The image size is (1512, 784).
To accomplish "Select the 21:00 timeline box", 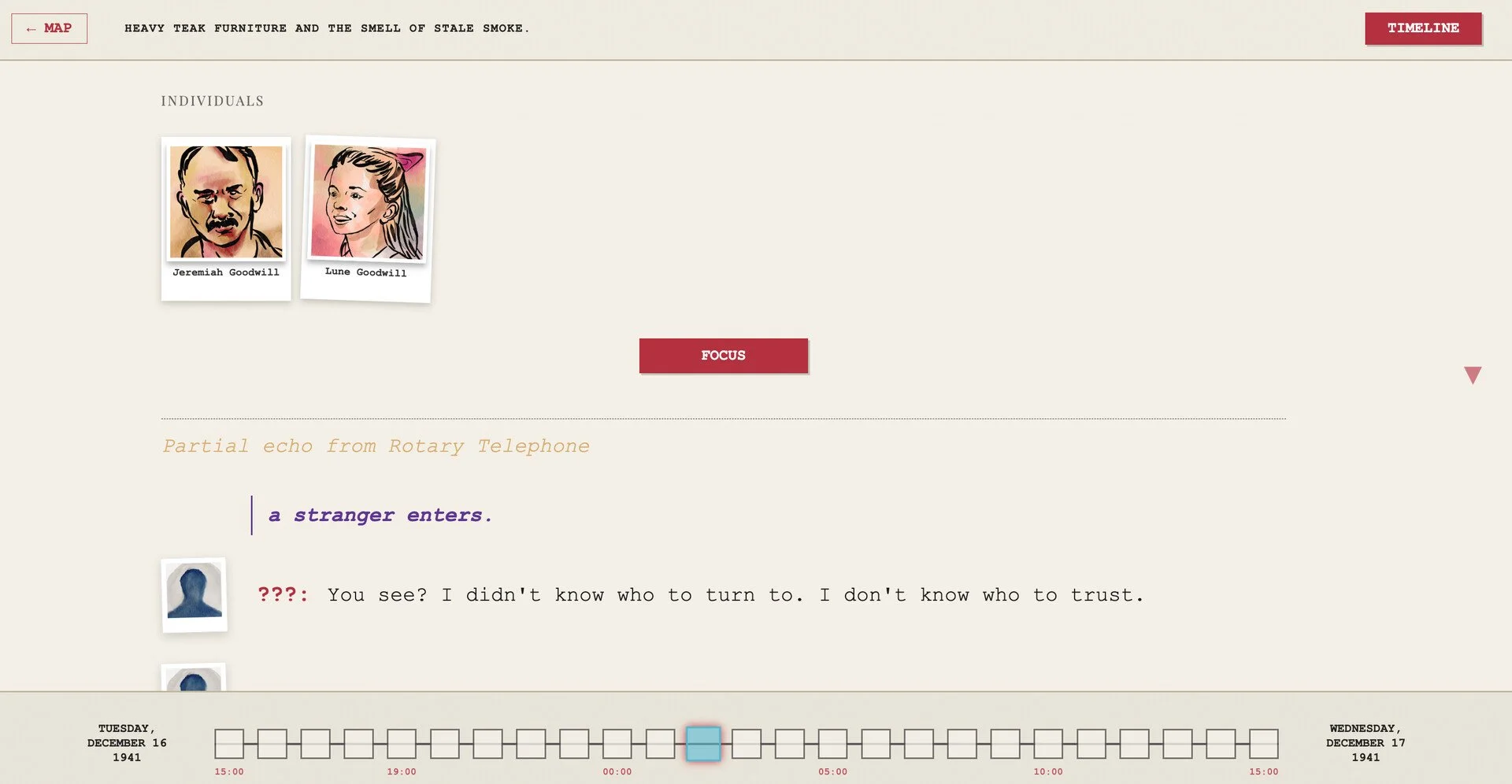I will [x=487, y=744].
